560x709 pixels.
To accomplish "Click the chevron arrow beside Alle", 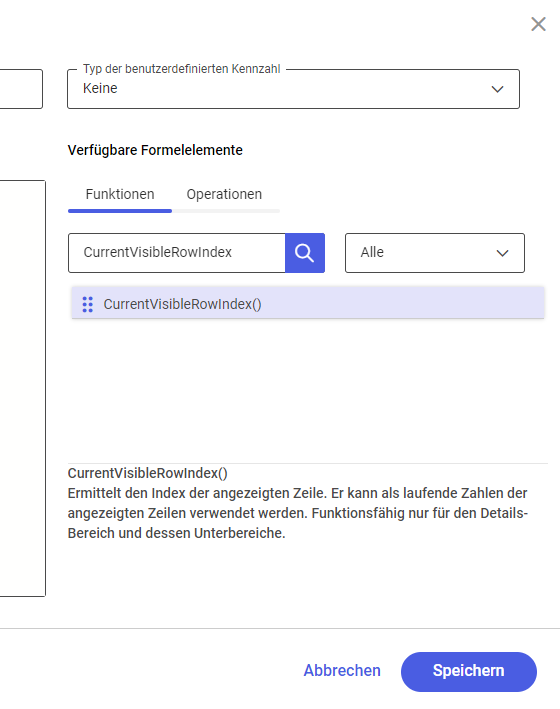I will coord(503,253).
